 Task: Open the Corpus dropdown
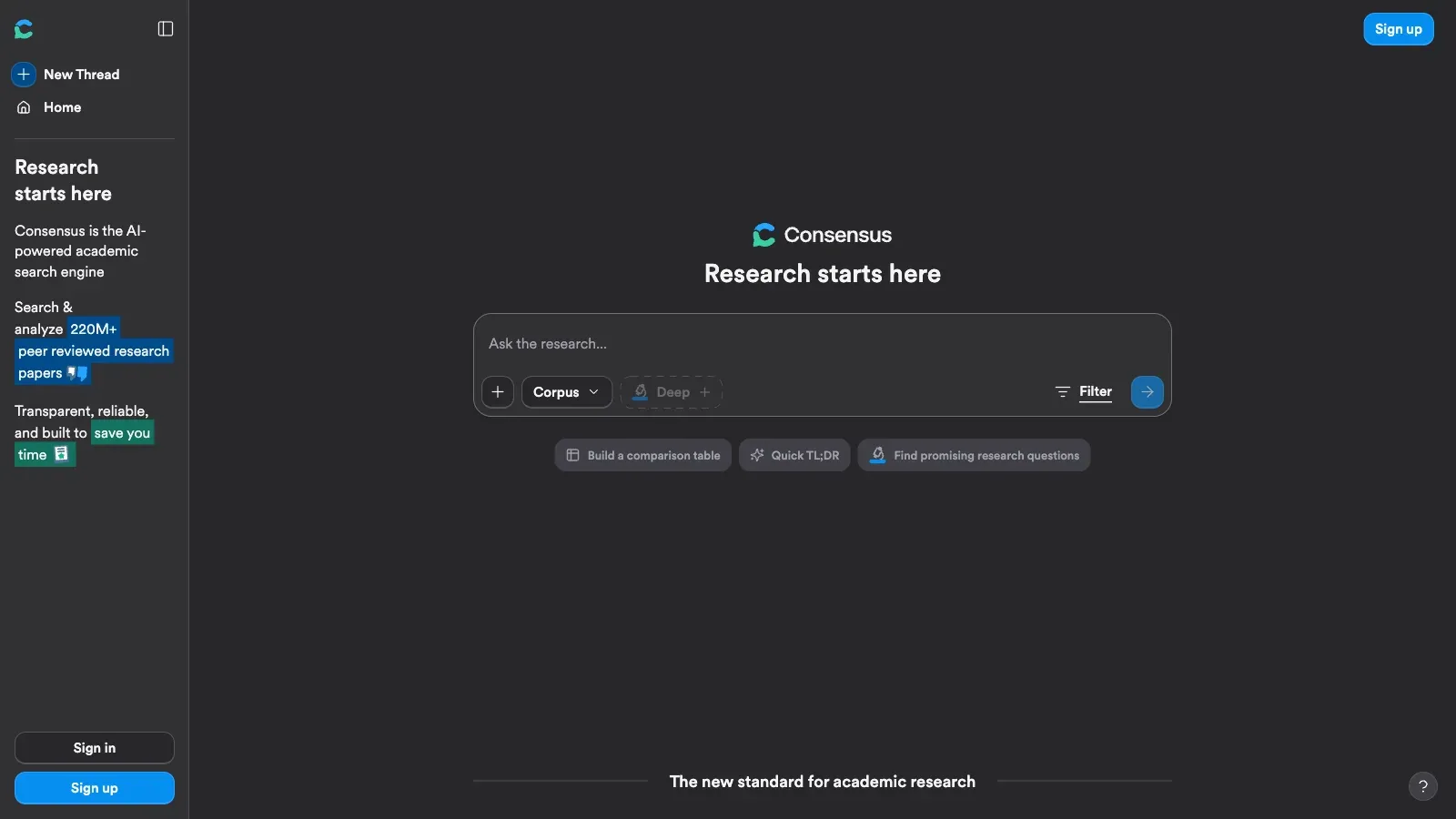[x=566, y=392]
